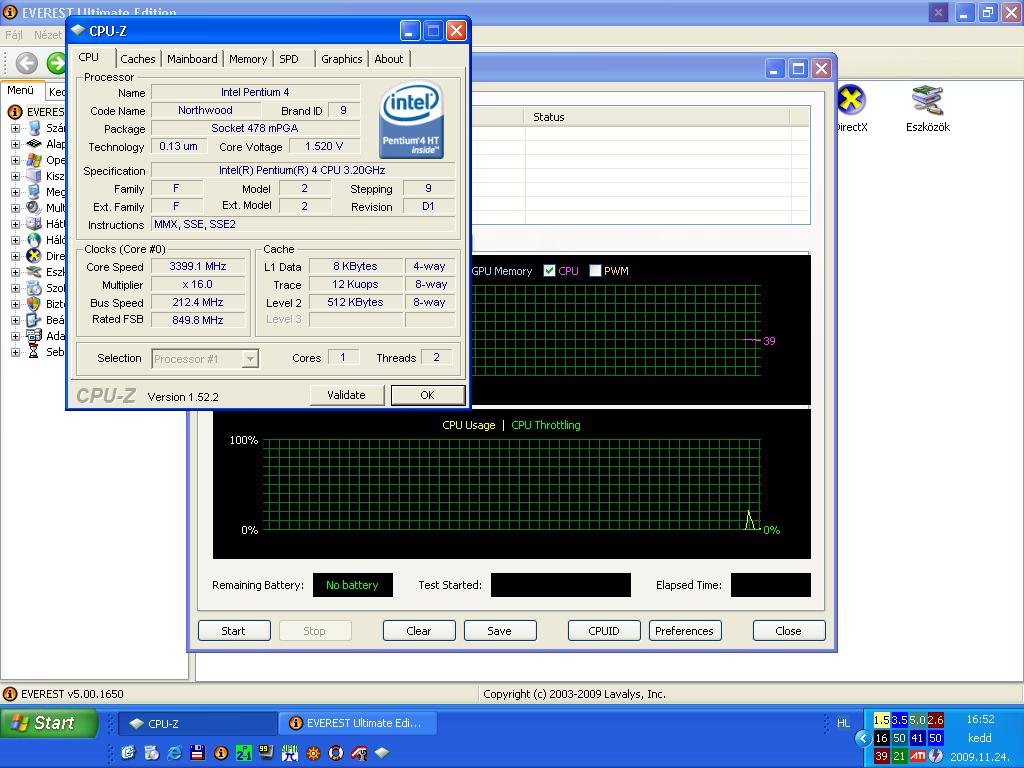Click the Status column header
The width and height of the screenshot is (1024, 768).
657,117
